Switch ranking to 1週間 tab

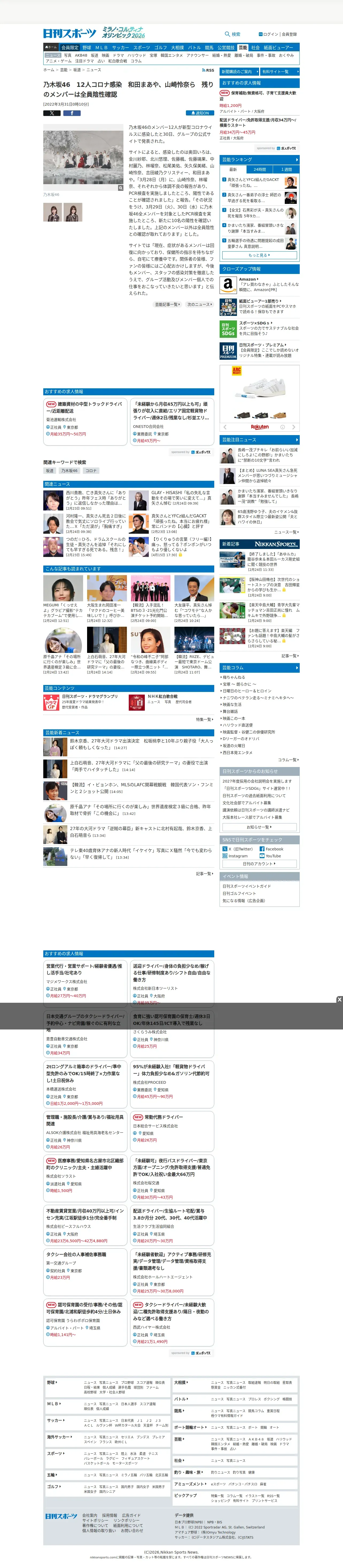286,169
